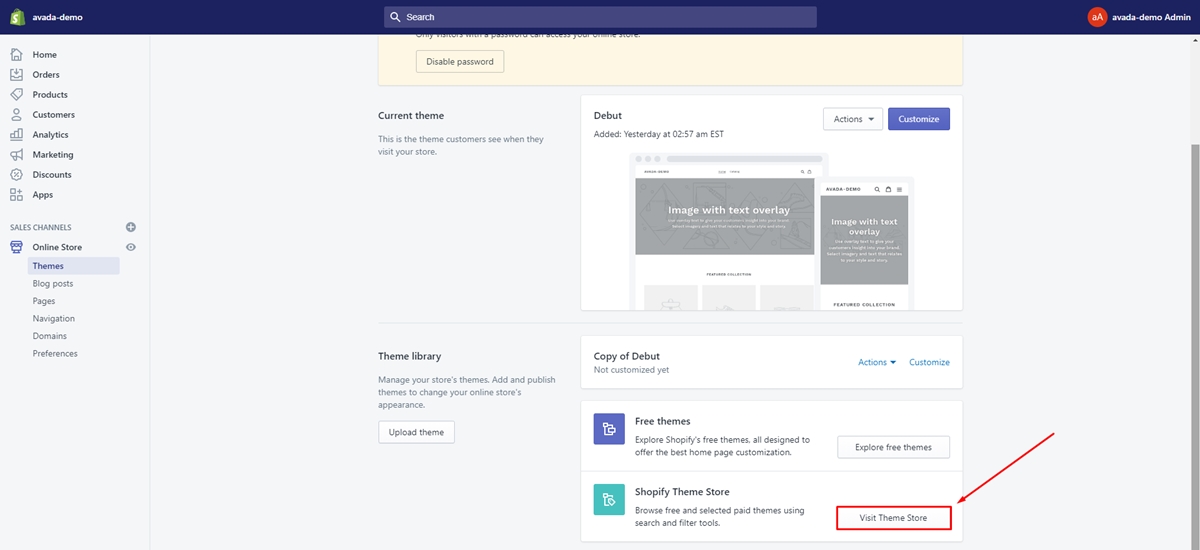Click the "Free themes" heading

[x=663, y=421]
